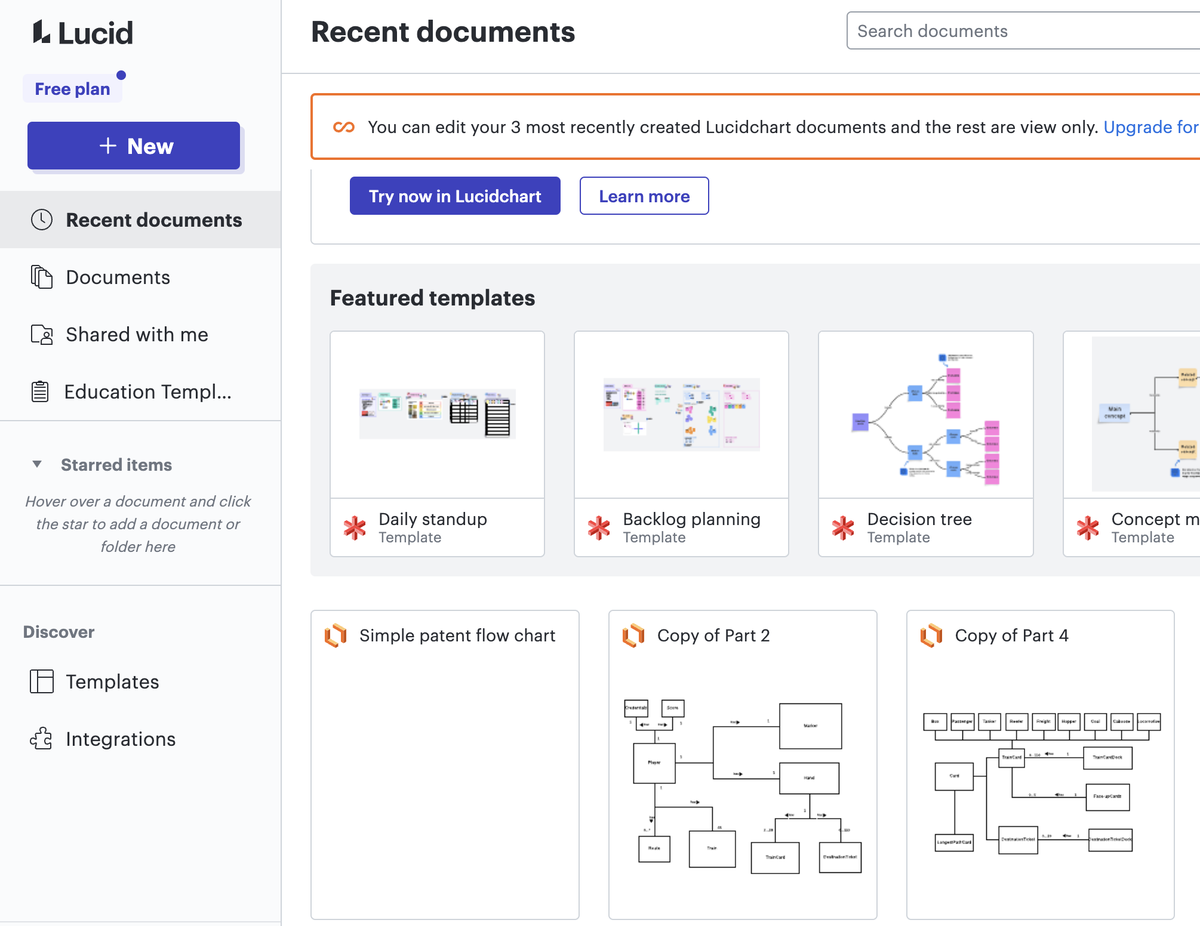The width and height of the screenshot is (1200, 926).
Task: Open the Decision tree template thumbnail
Action: 925,415
